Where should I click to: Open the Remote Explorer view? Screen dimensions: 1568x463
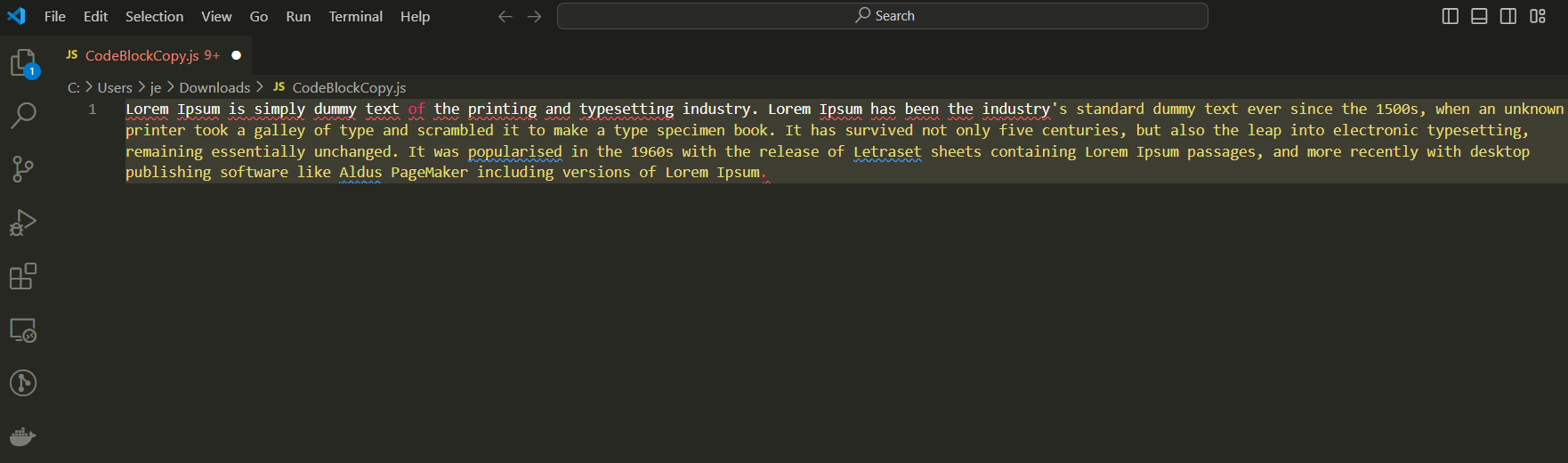click(x=23, y=330)
